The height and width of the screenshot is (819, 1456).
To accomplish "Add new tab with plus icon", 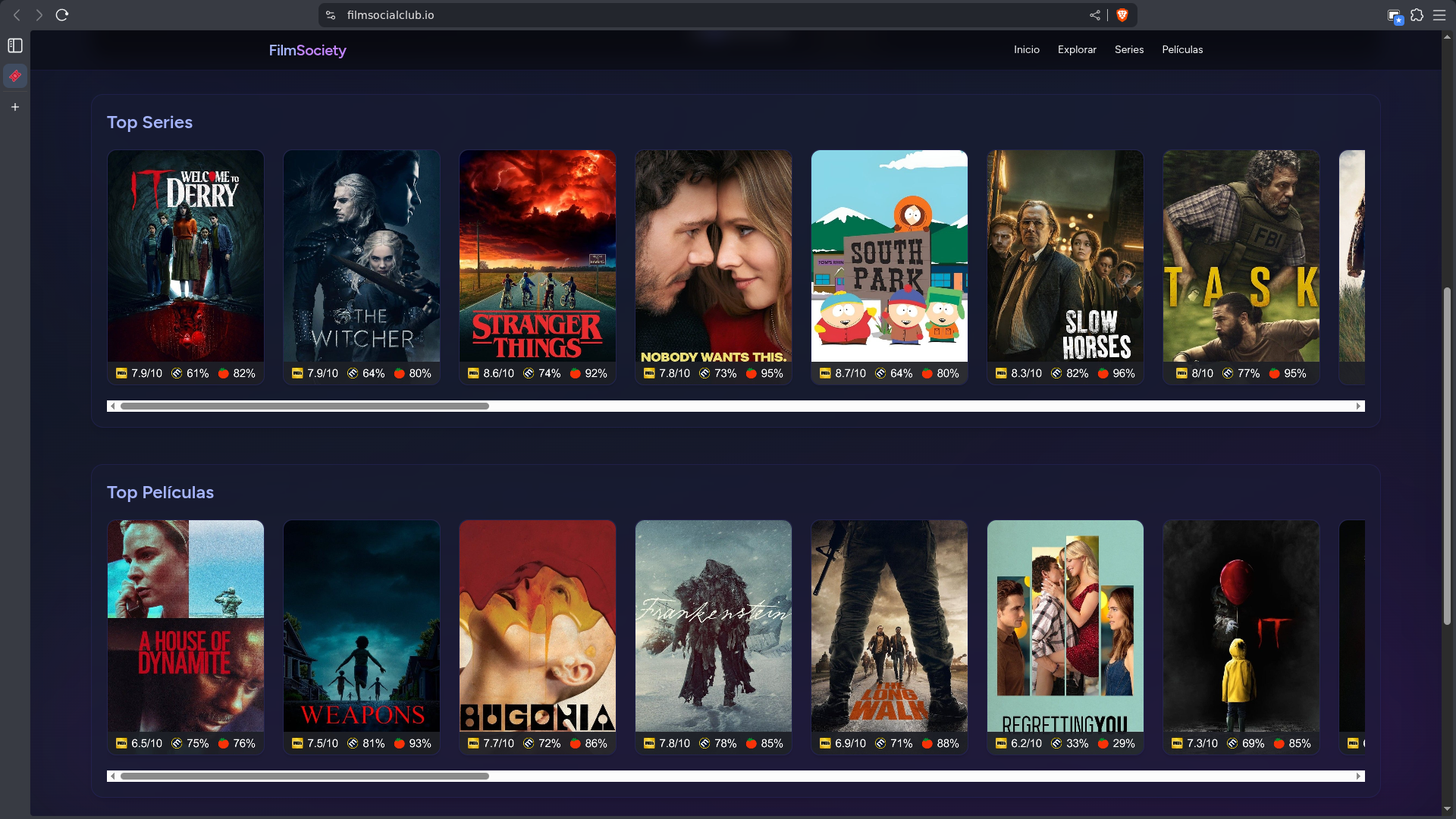I will (15, 107).
